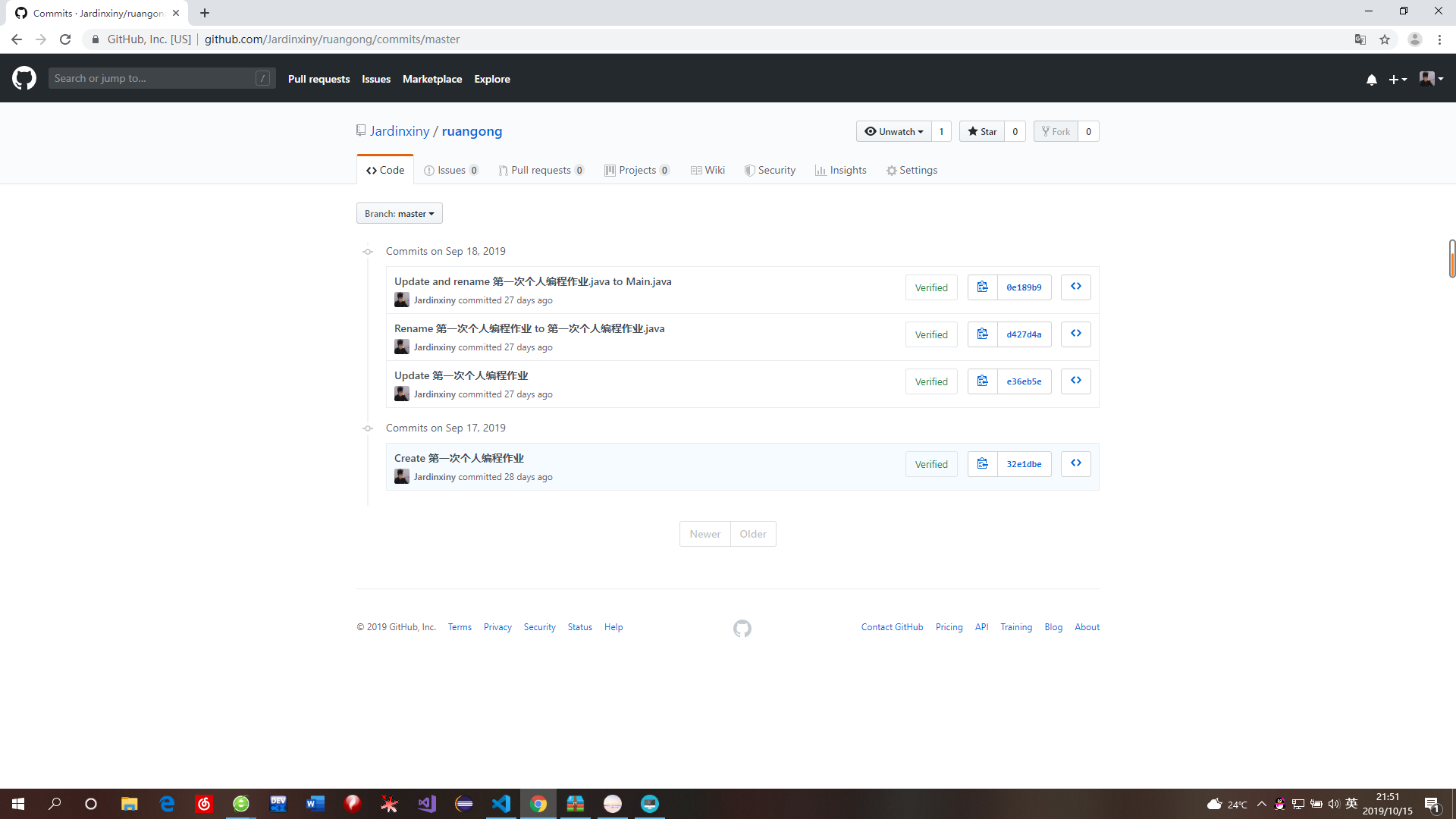The width and height of the screenshot is (1456, 819).
Task: Open Visual Studio Code from the taskbar
Action: click(501, 804)
